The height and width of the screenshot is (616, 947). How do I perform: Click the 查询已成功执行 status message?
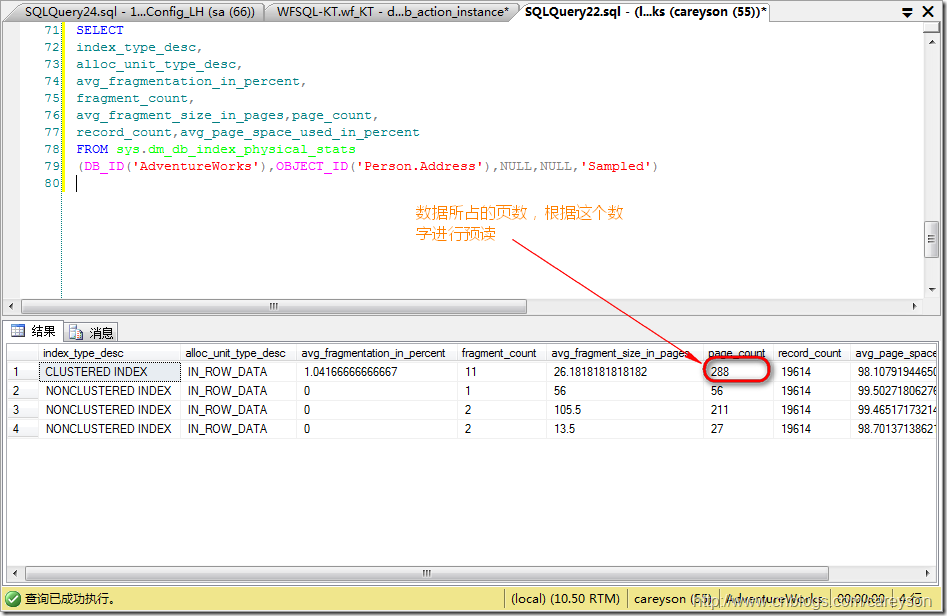click(x=69, y=599)
